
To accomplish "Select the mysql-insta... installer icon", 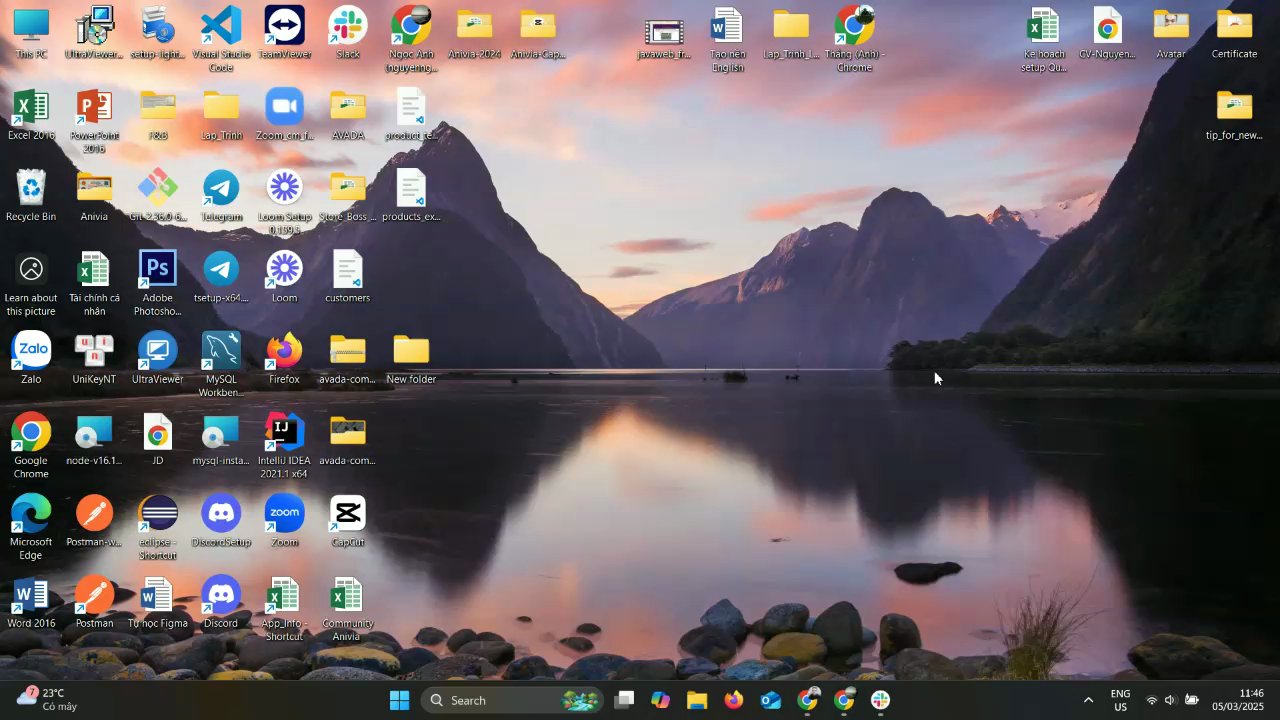I will point(221,439).
